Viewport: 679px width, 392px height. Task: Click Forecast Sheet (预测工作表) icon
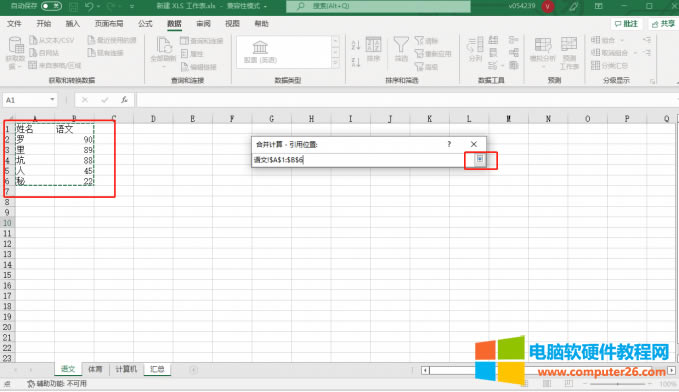pyautogui.click(x=569, y=45)
